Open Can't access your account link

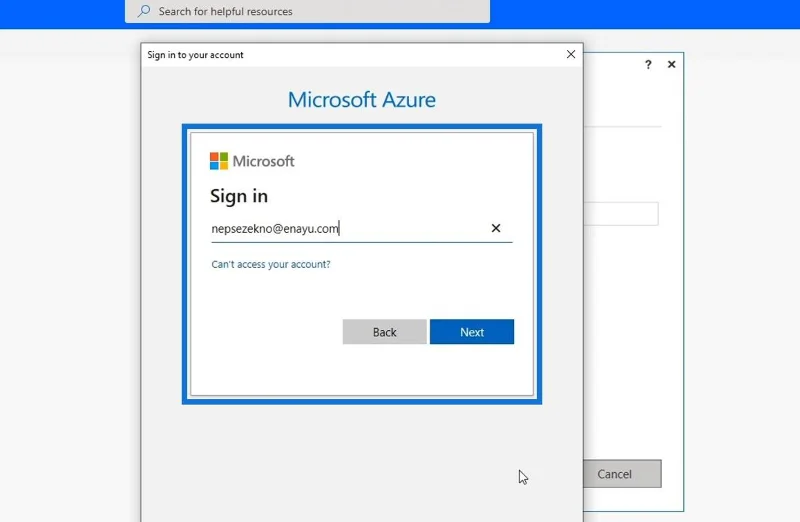click(x=271, y=264)
